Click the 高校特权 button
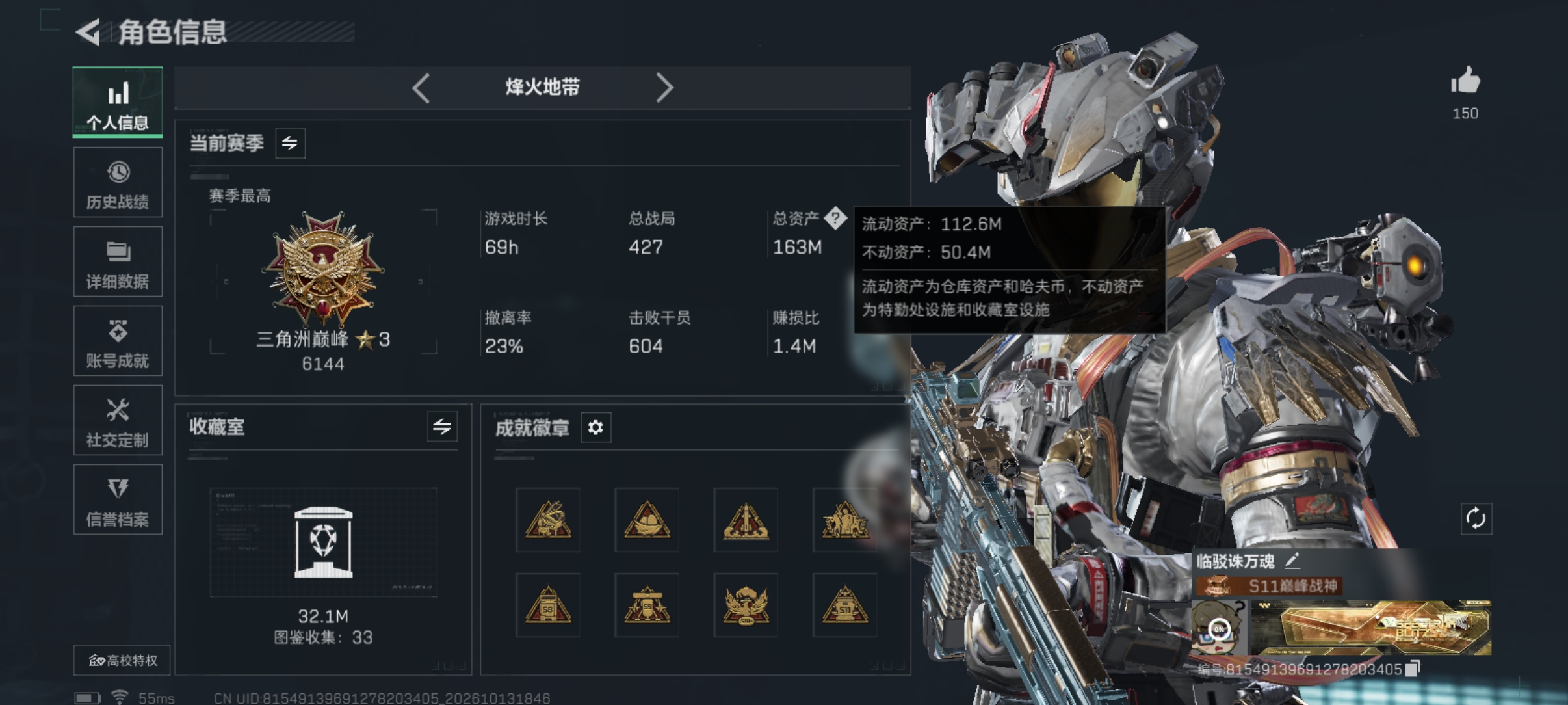Screen dimensions: 1568x705 122,661
